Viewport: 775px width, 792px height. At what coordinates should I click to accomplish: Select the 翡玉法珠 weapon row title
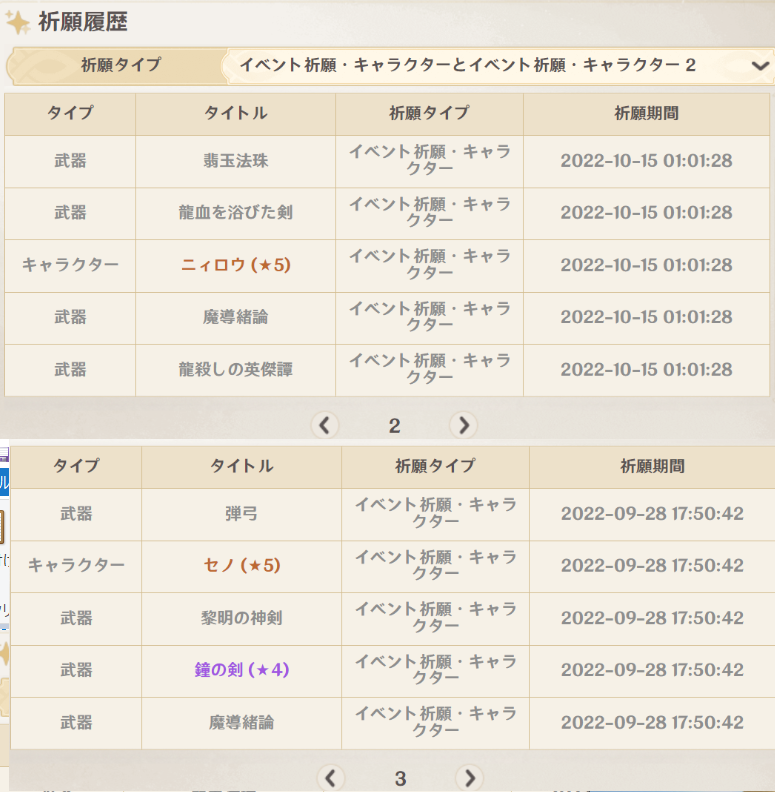pos(235,161)
